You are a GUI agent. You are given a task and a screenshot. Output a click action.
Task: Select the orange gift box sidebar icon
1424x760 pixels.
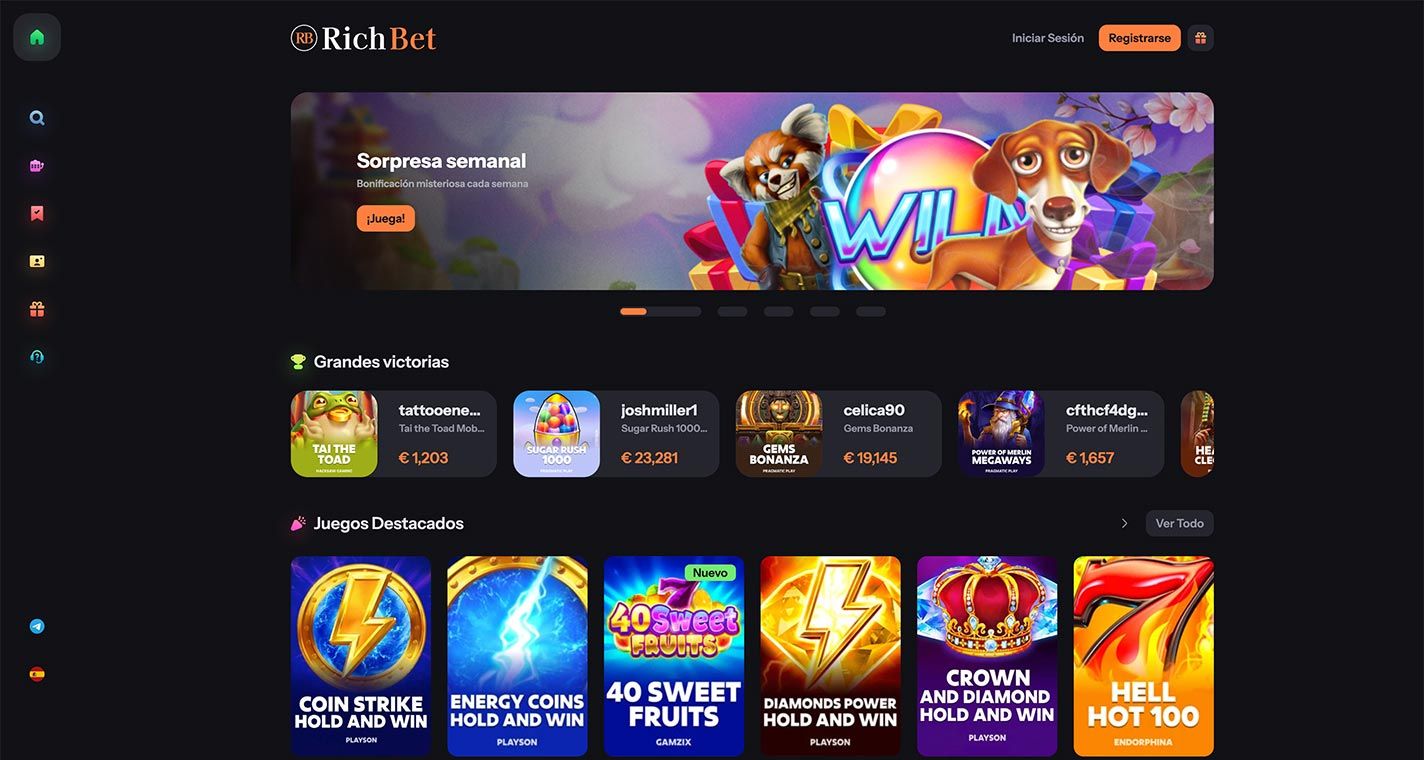(x=37, y=309)
